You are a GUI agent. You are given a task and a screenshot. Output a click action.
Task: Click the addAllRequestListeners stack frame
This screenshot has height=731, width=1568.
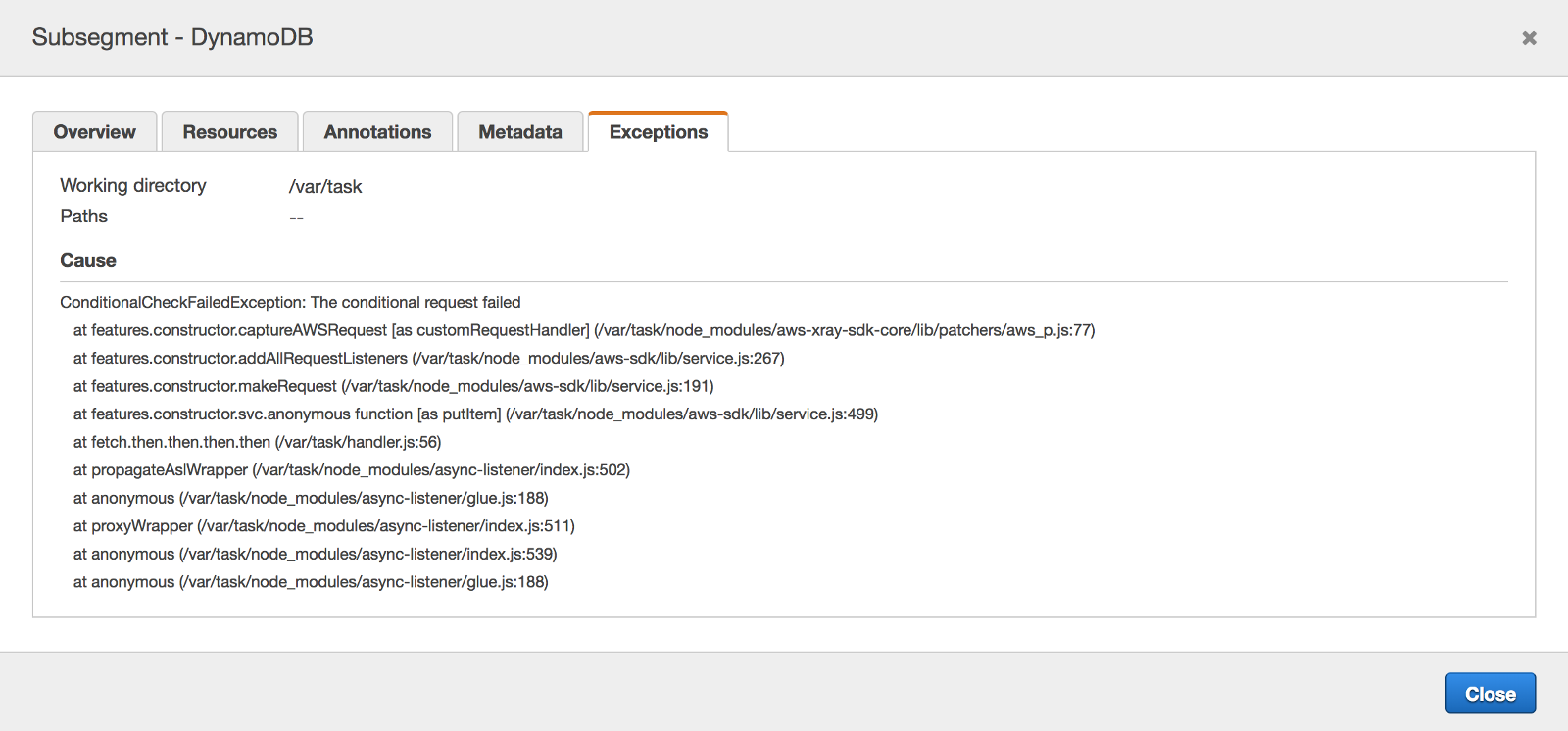428,359
